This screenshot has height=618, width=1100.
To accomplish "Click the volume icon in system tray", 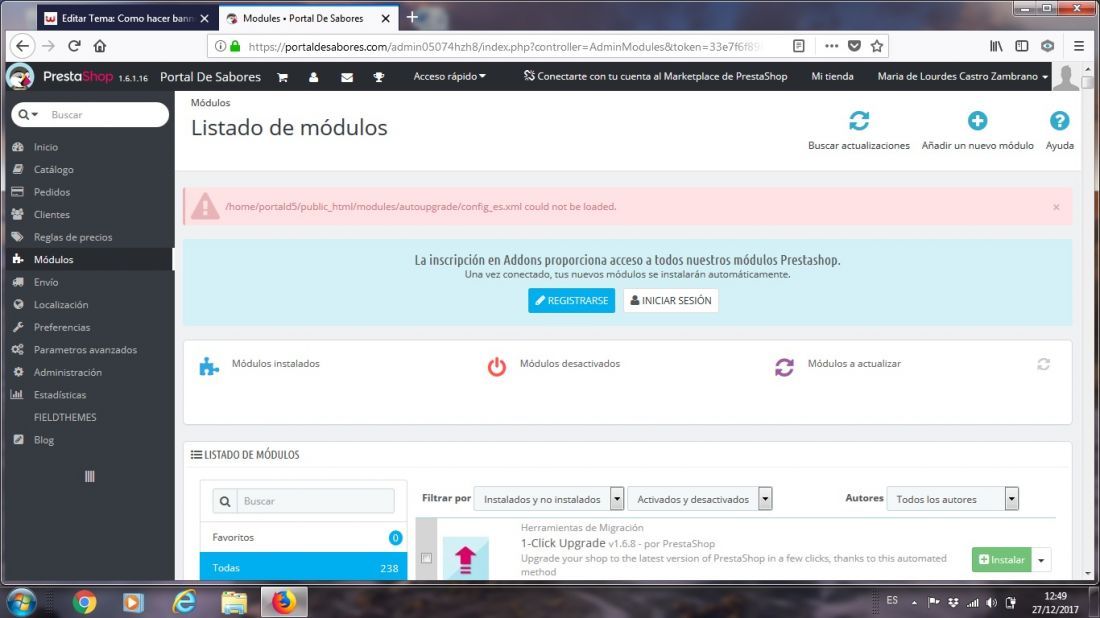I will pos(991,602).
